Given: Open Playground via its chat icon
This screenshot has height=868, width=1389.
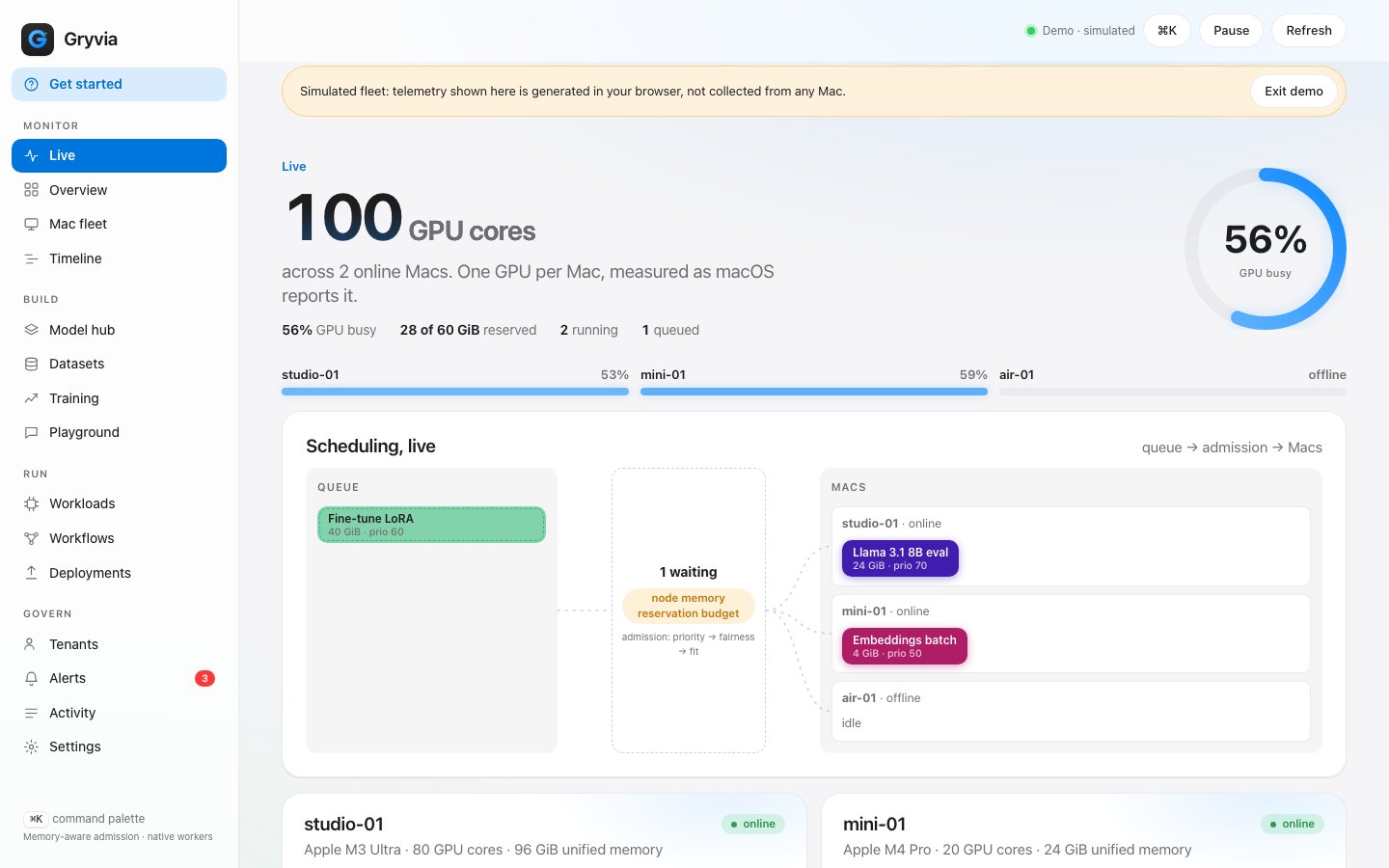Looking at the screenshot, I should point(32,432).
